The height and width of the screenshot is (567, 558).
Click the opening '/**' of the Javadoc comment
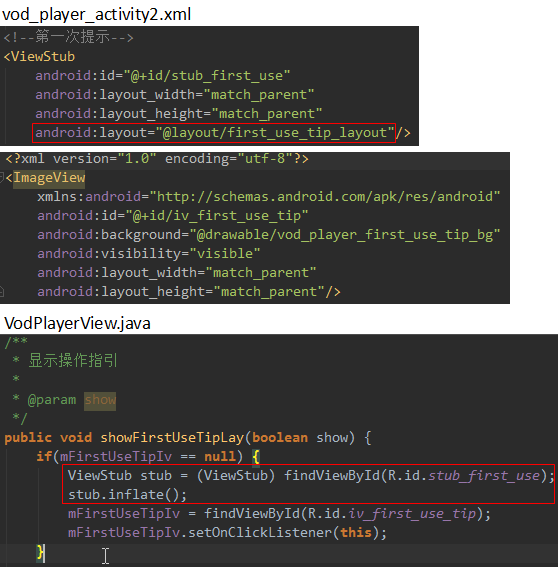[x=16, y=342]
